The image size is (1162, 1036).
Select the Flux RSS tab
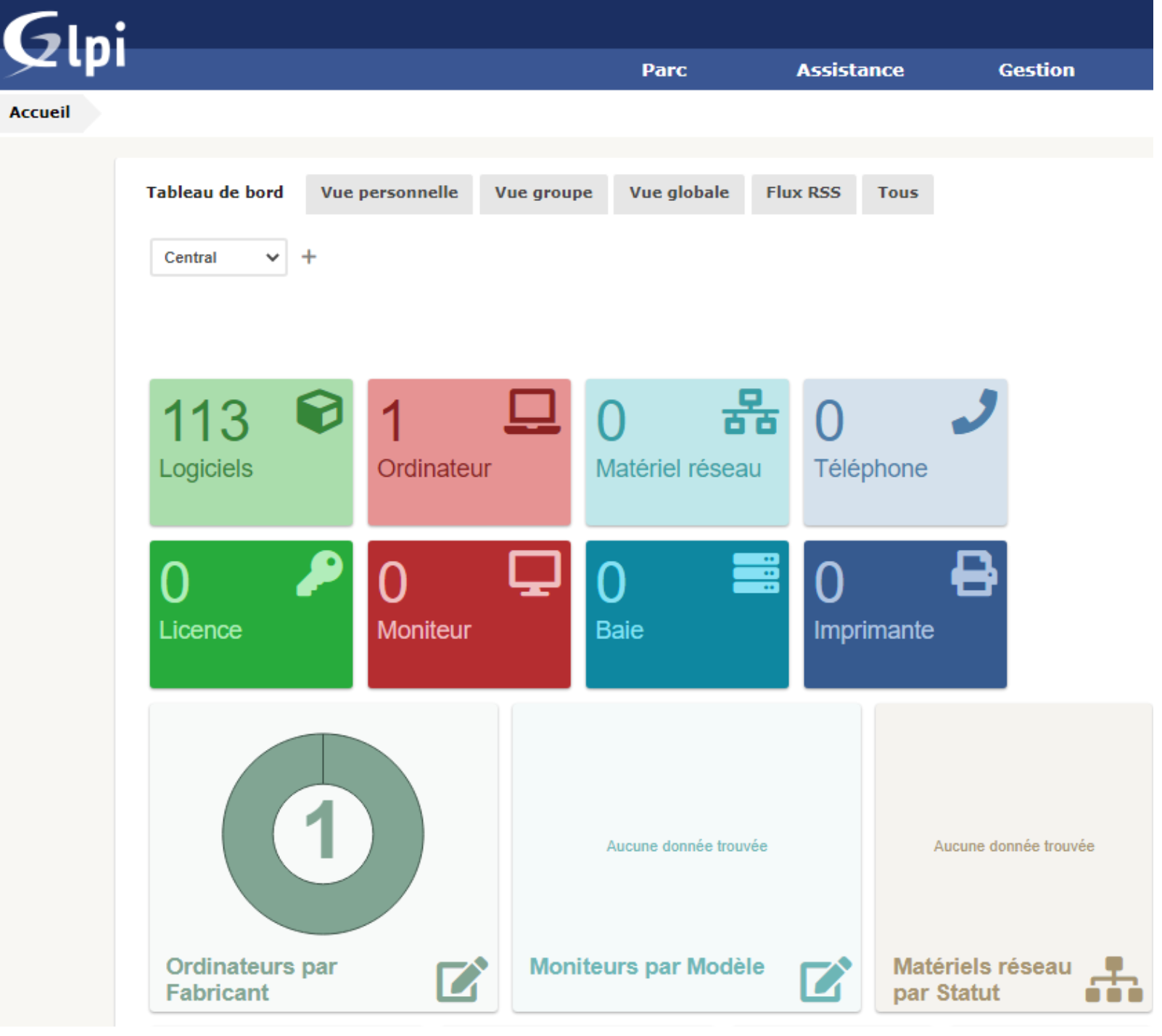click(x=803, y=194)
